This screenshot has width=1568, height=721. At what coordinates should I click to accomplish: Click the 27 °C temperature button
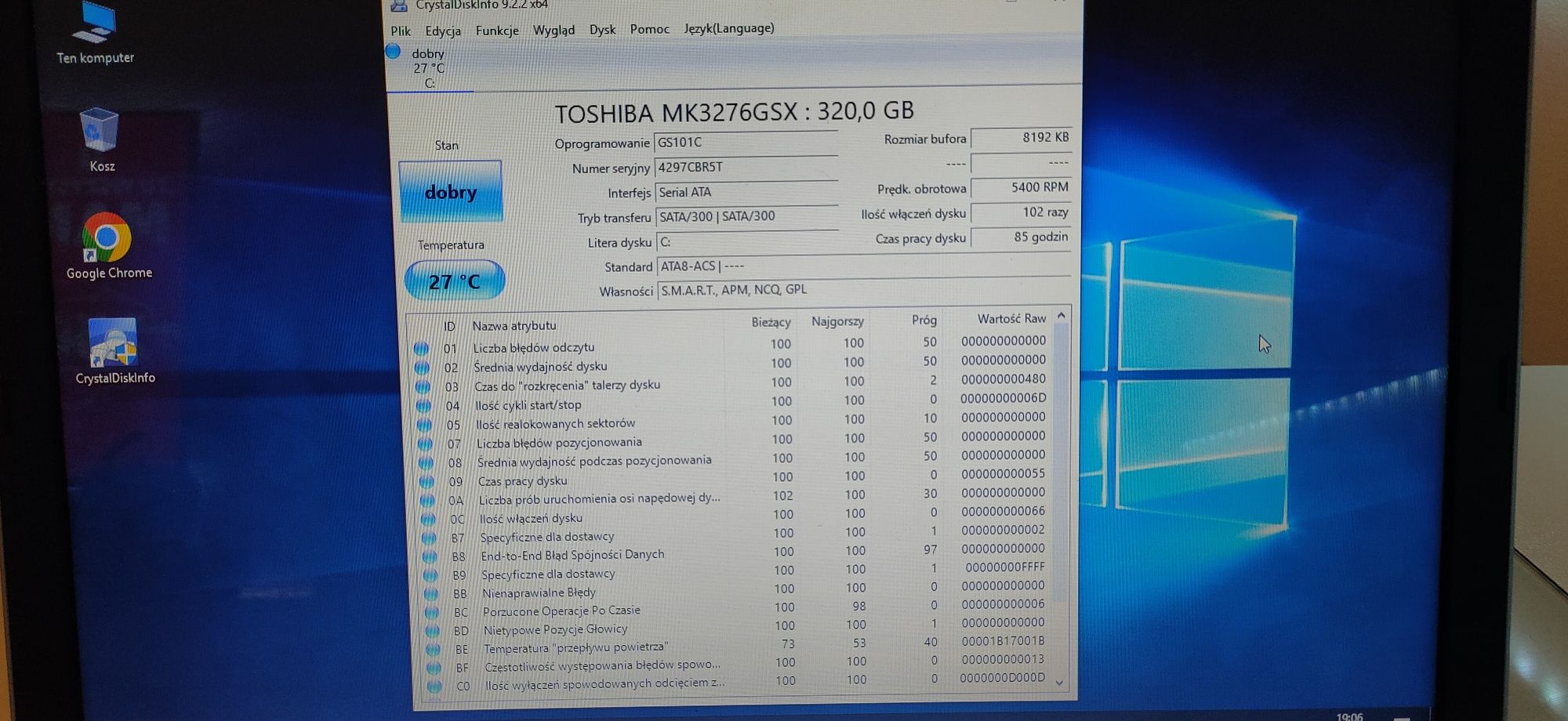tap(455, 281)
